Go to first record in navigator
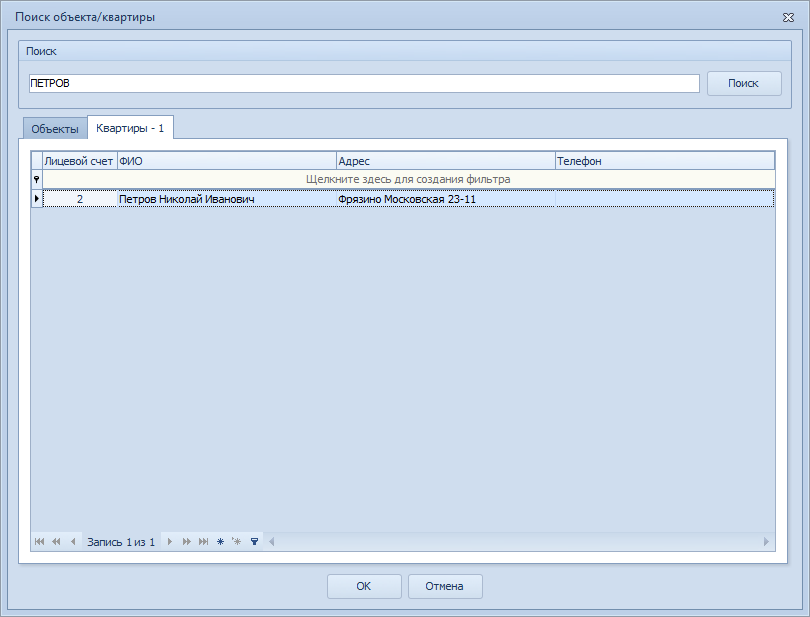This screenshot has width=810, height=617. (39, 542)
